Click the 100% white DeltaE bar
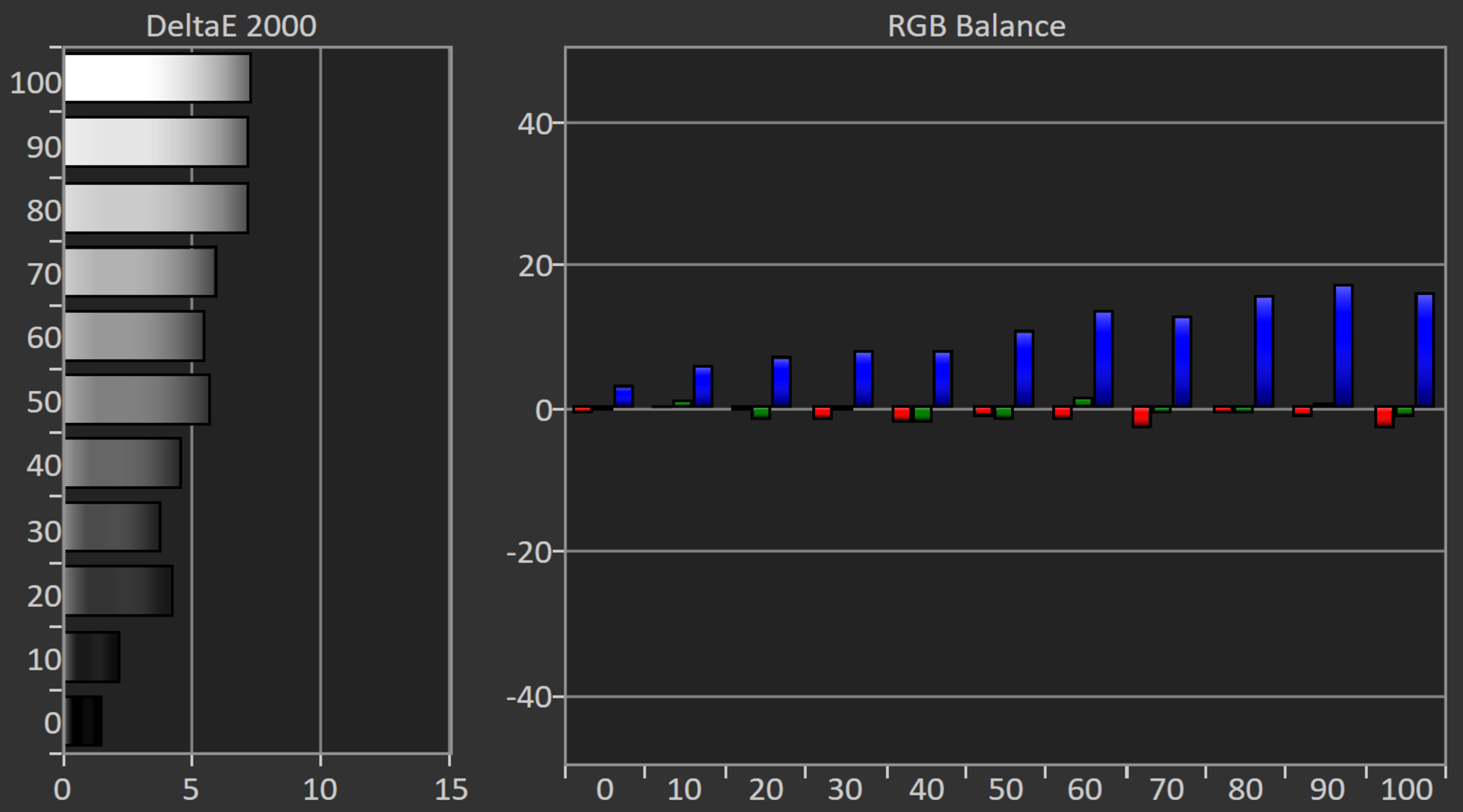Viewport: 1463px width, 812px height. click(157, 78)
